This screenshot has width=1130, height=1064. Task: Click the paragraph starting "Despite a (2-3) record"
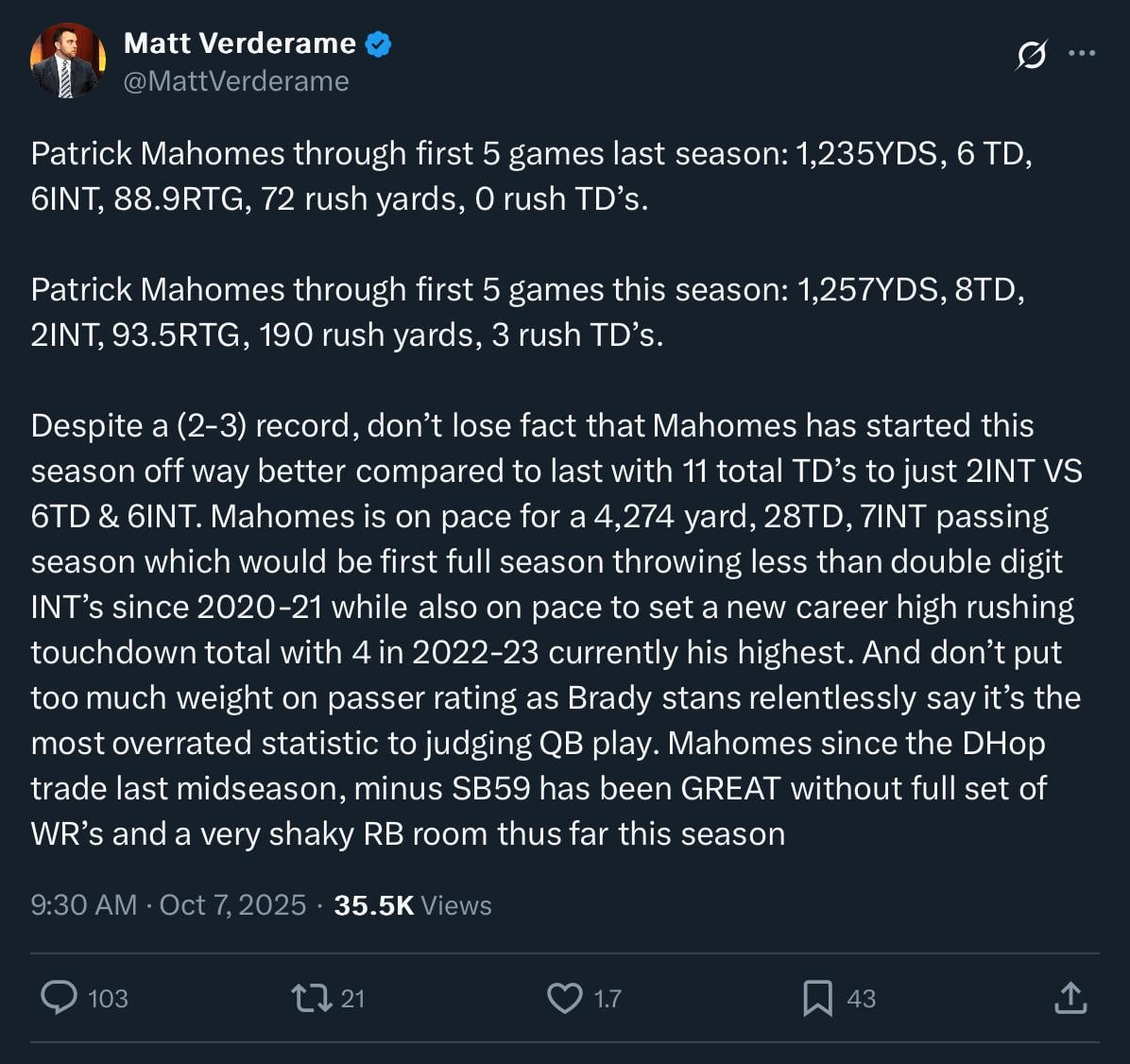(556, 629)
